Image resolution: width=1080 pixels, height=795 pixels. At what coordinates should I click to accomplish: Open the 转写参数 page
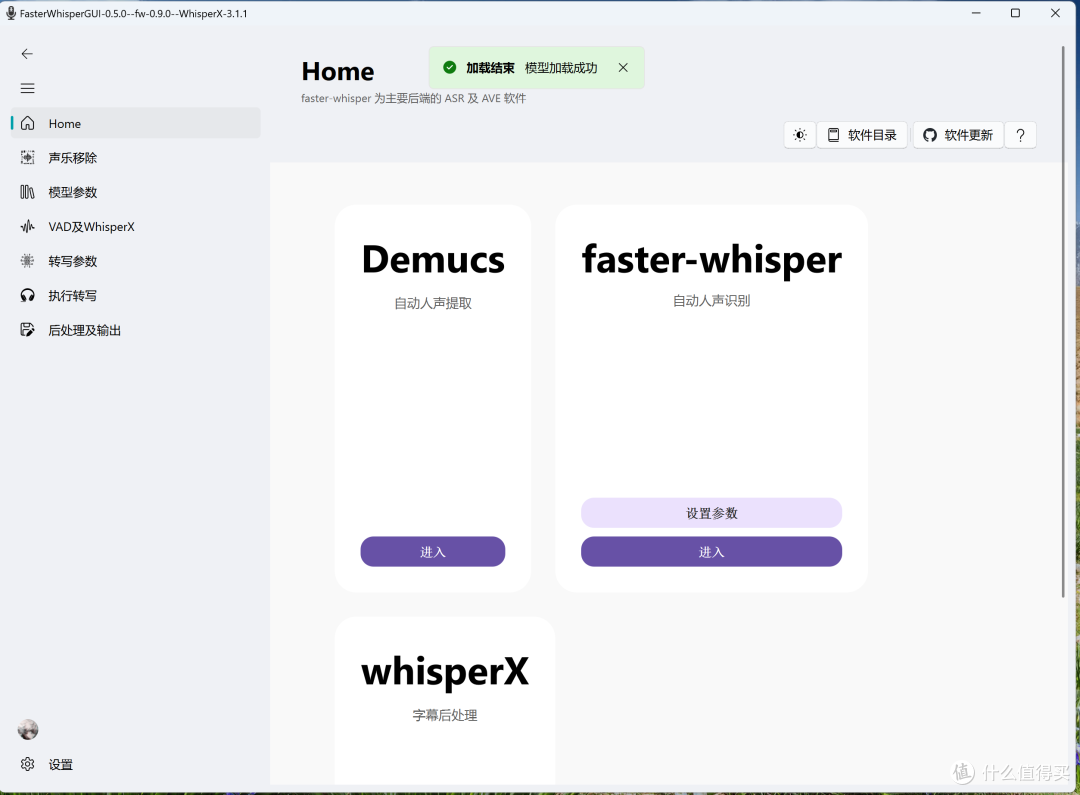136,261
